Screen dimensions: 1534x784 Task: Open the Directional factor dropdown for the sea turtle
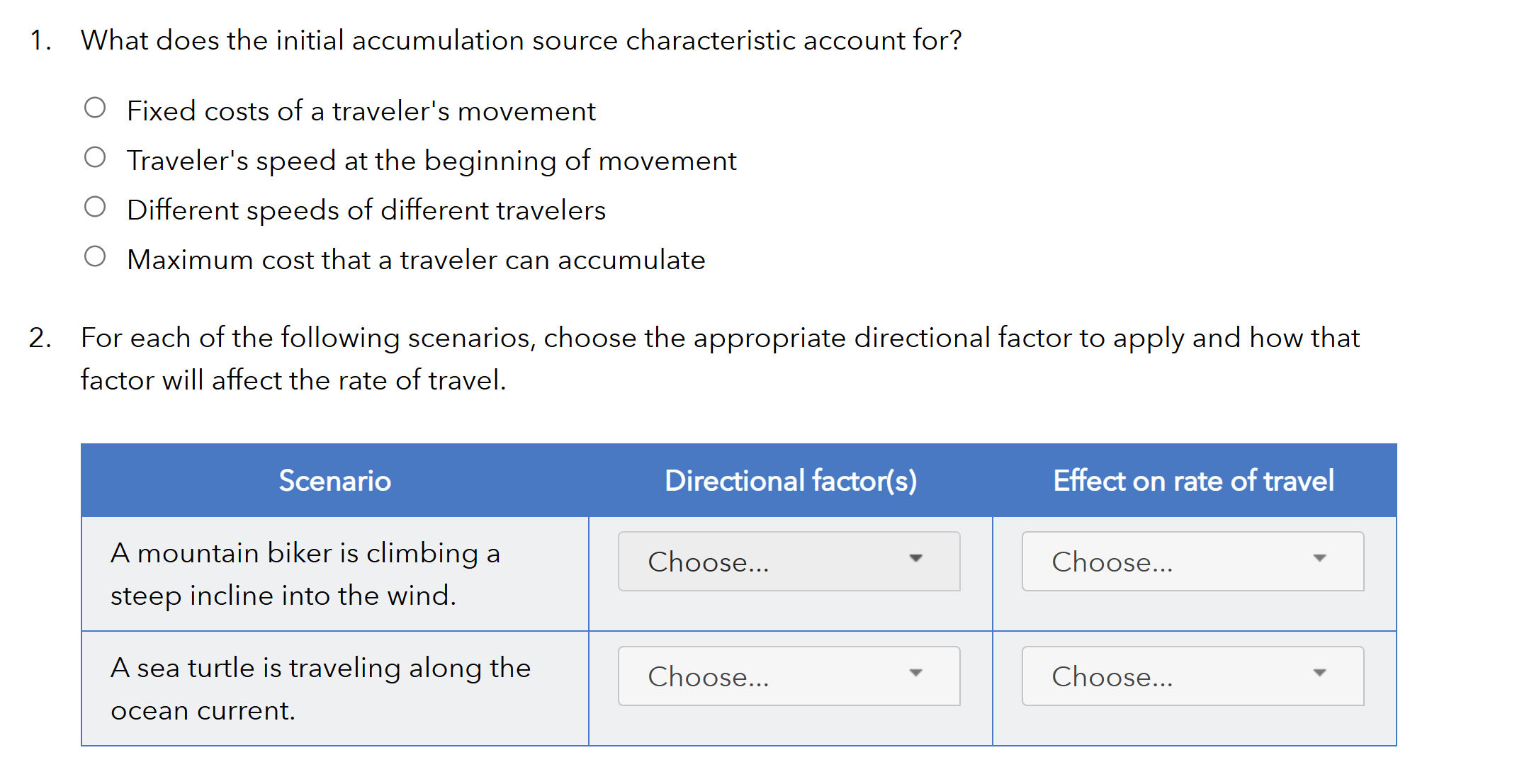pos(788,676)
